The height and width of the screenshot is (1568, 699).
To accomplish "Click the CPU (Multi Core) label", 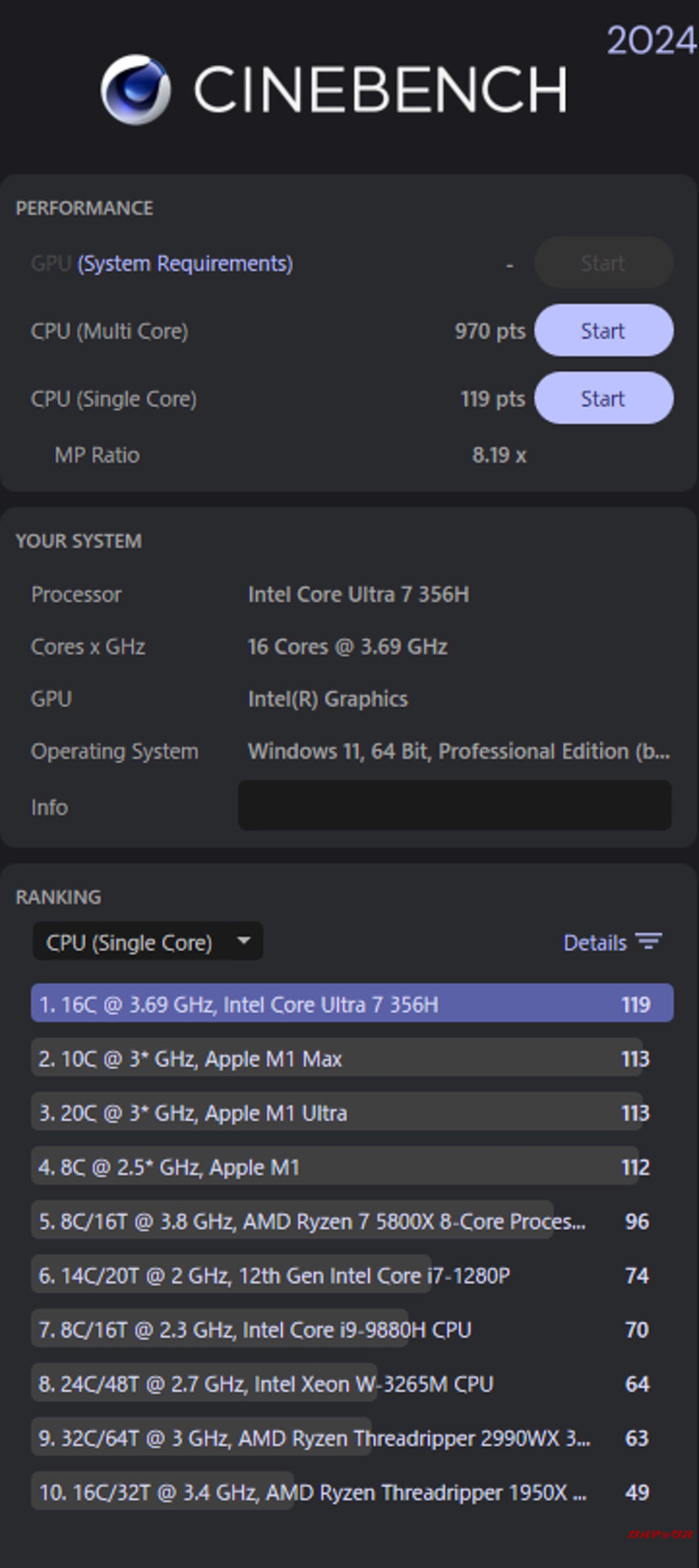I will coord(110,331).
